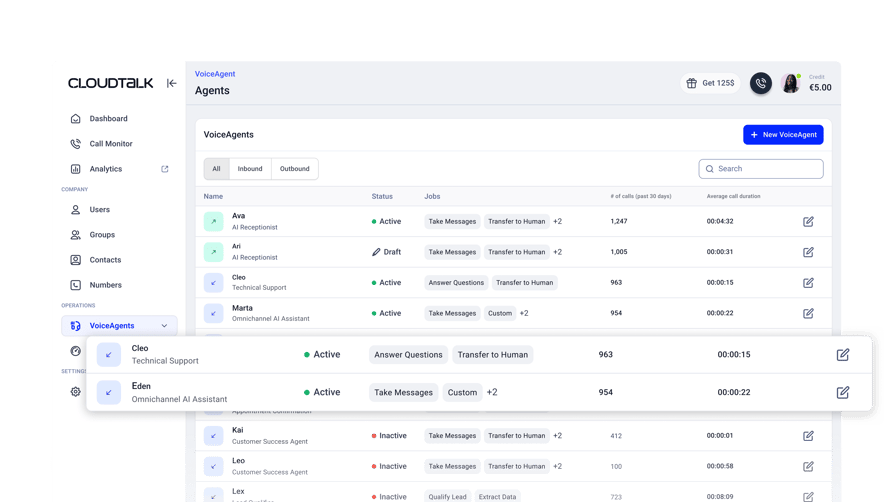894x502 pixels.
Task: Edit Cleo in the highlighted overlay row
Action: (843, 355)
